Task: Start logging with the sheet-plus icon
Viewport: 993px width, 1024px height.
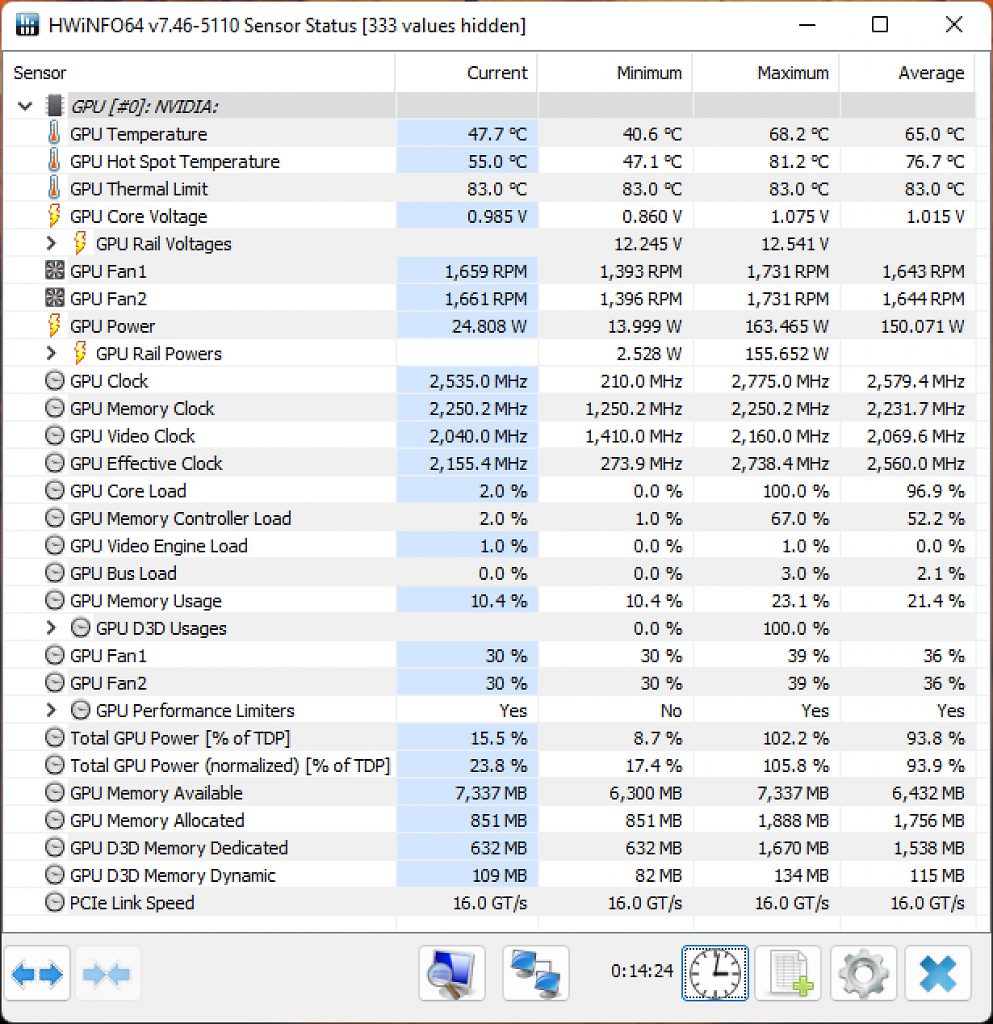Action: tap(788, 974)
